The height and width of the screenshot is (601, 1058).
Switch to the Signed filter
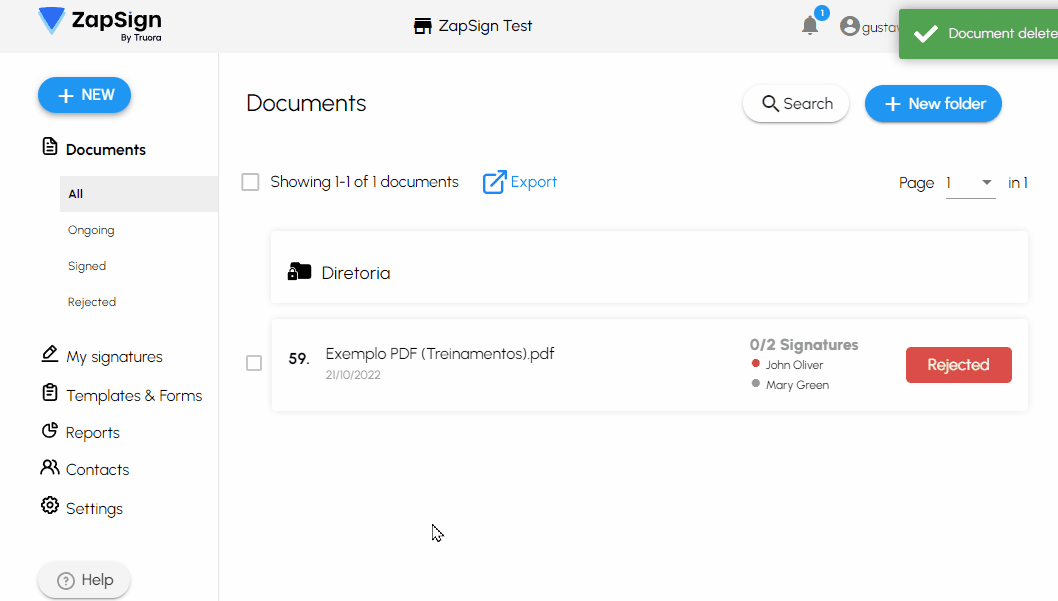click(86, 265)
